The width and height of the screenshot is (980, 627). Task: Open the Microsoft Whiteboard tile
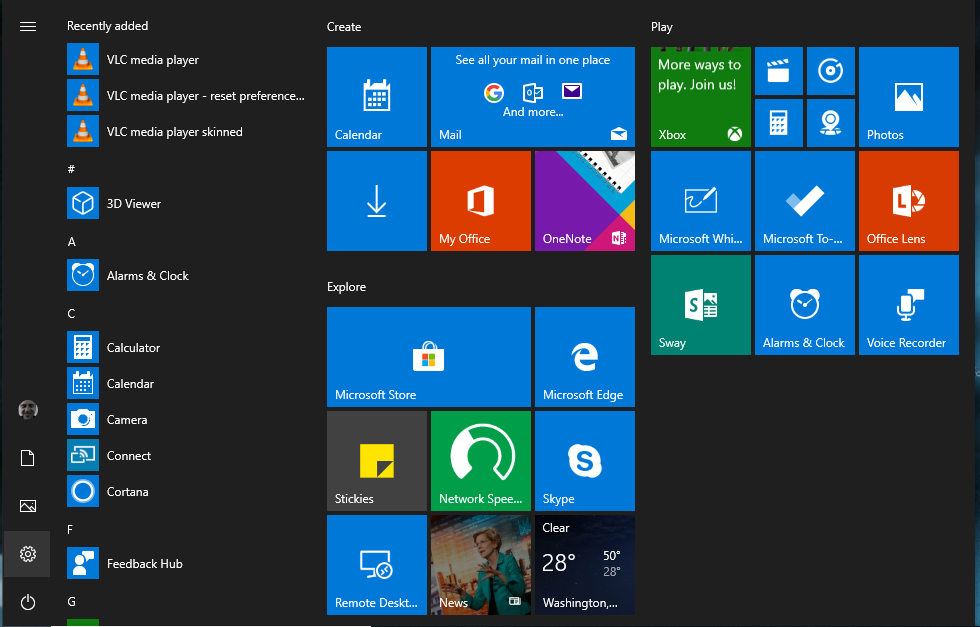pos(701,201)
